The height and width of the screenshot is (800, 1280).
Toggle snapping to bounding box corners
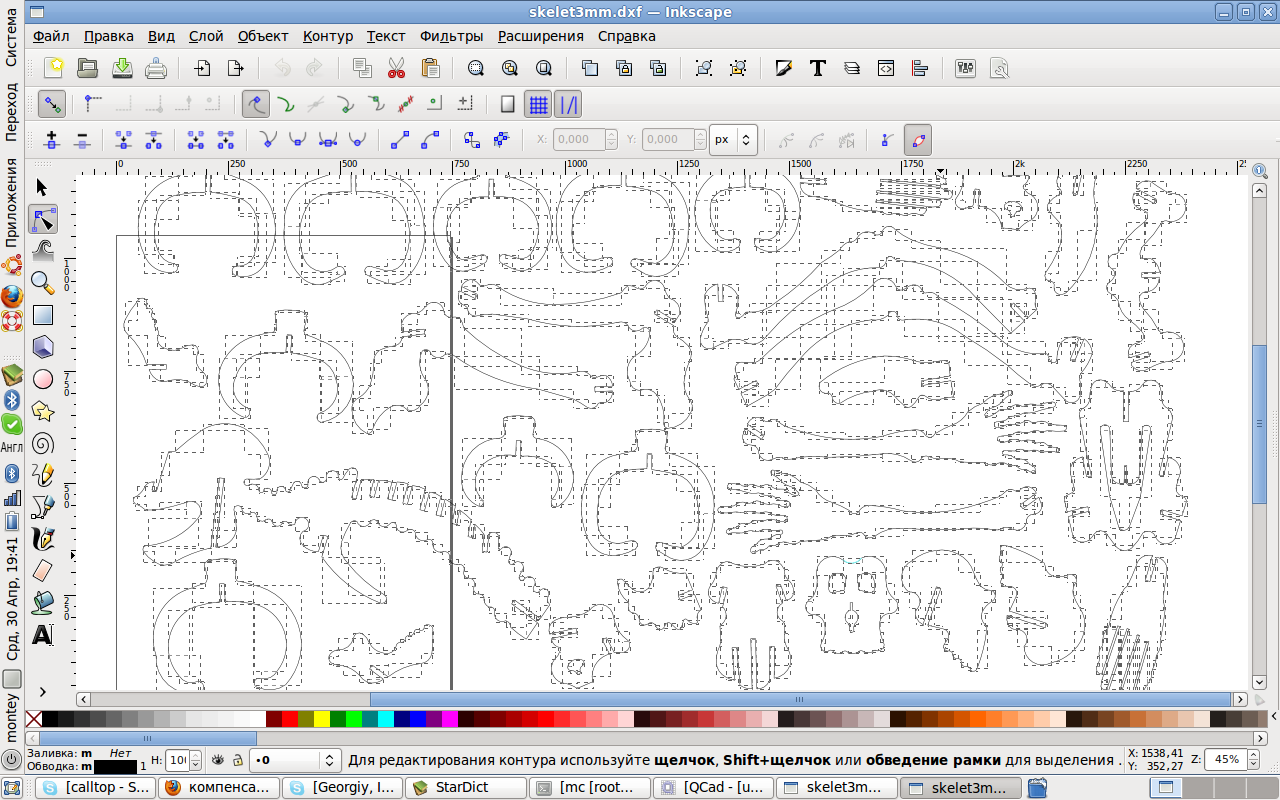coord(93,104)
